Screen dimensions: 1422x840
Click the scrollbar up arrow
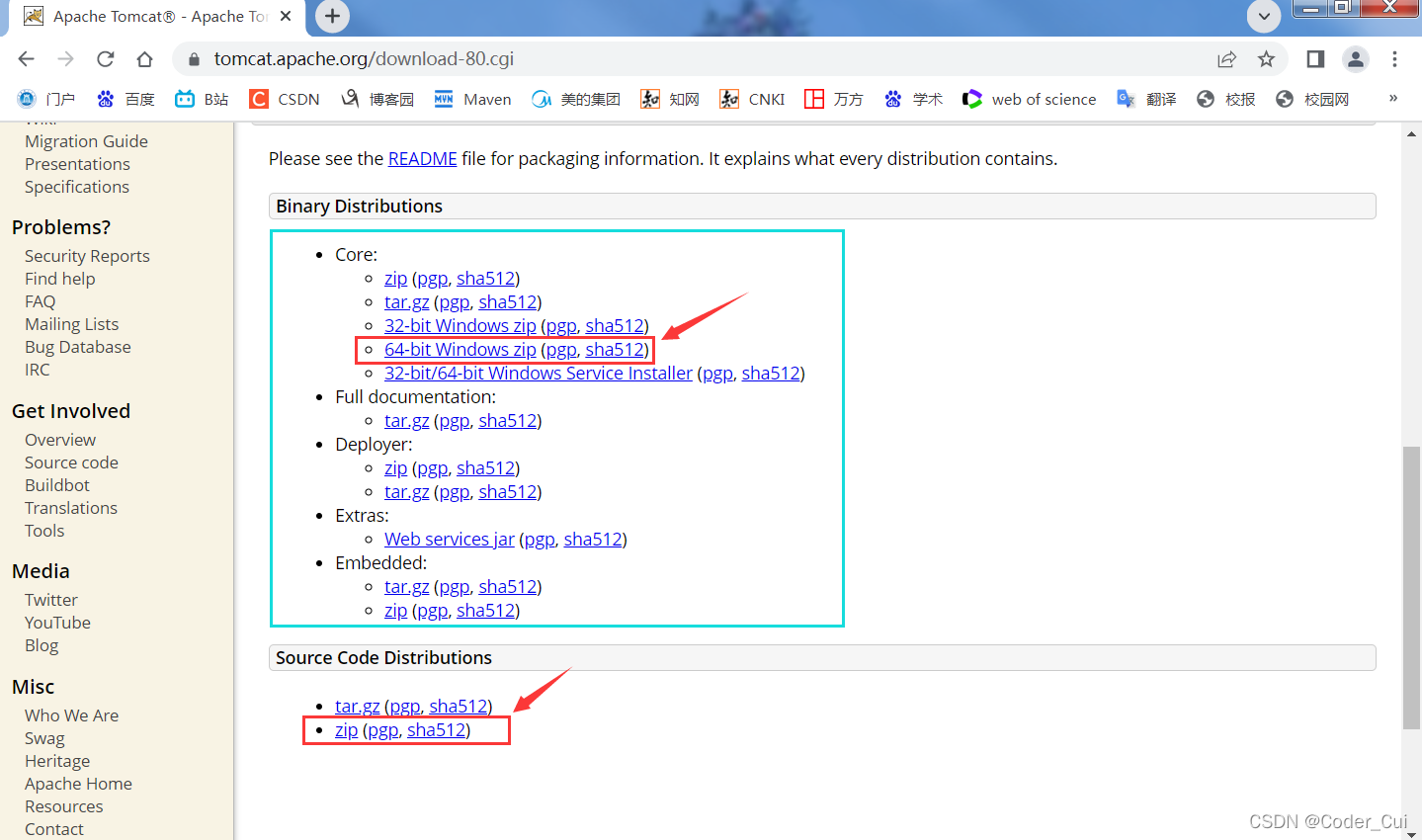(x=1411, y=133)
